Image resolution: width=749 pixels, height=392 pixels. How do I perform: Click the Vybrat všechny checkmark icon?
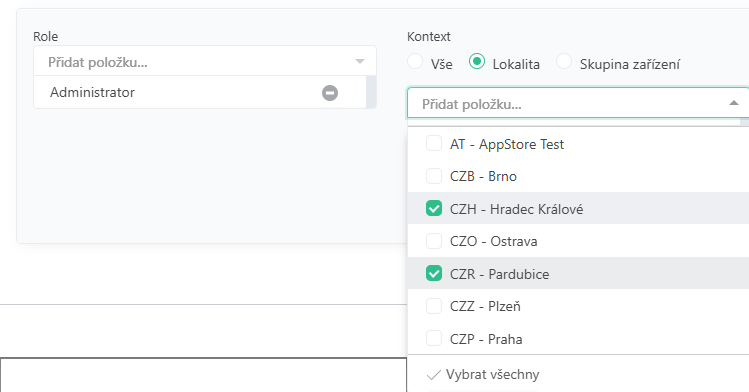coord(433,375)
